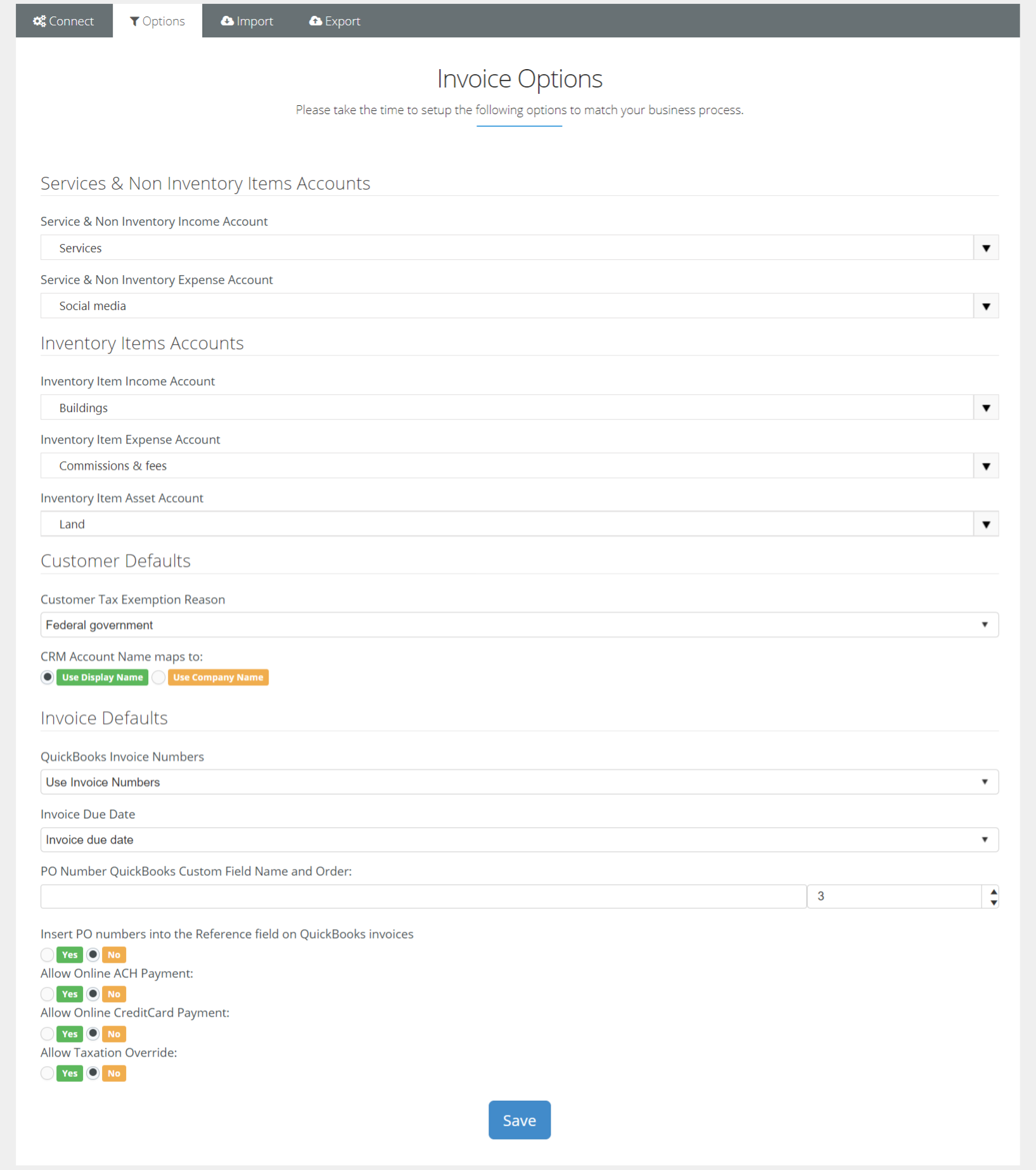
Task: Click the orange No label for CreditCard Payment
Action: pyautogui.click(x=114, y=1034)
